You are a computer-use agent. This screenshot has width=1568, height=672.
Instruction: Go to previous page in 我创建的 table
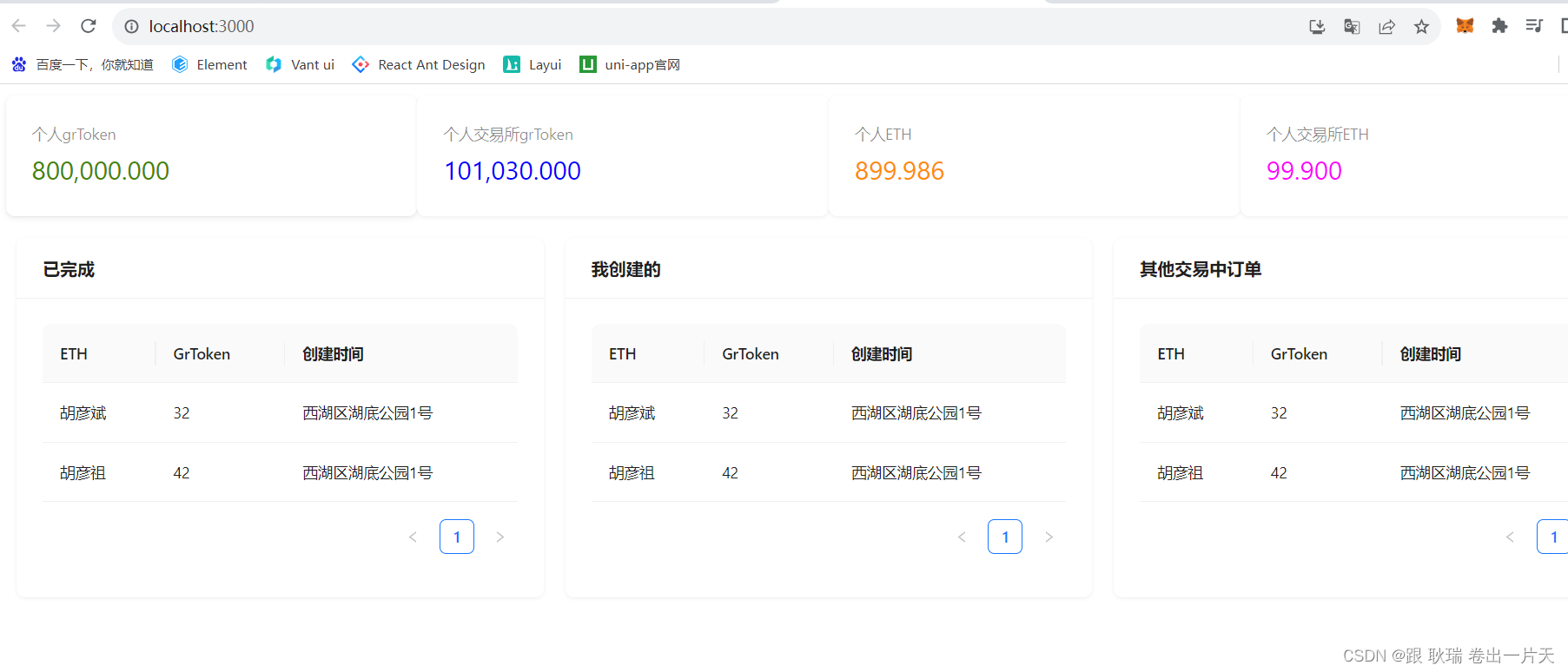(962, 537)
